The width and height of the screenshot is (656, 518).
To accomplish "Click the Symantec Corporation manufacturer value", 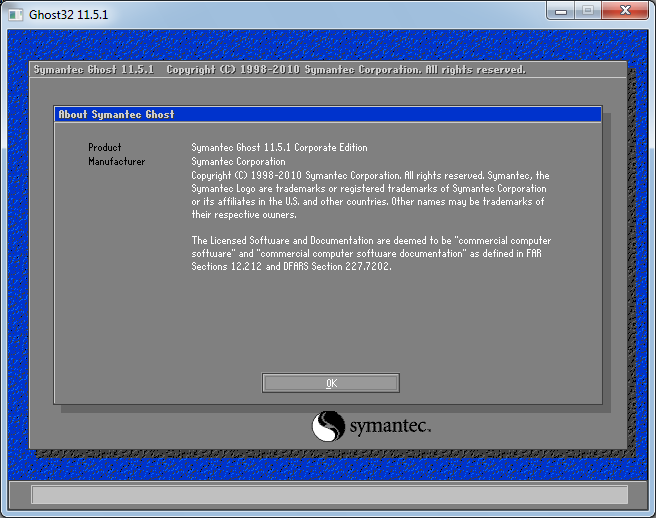I will [x=238, y=161].
